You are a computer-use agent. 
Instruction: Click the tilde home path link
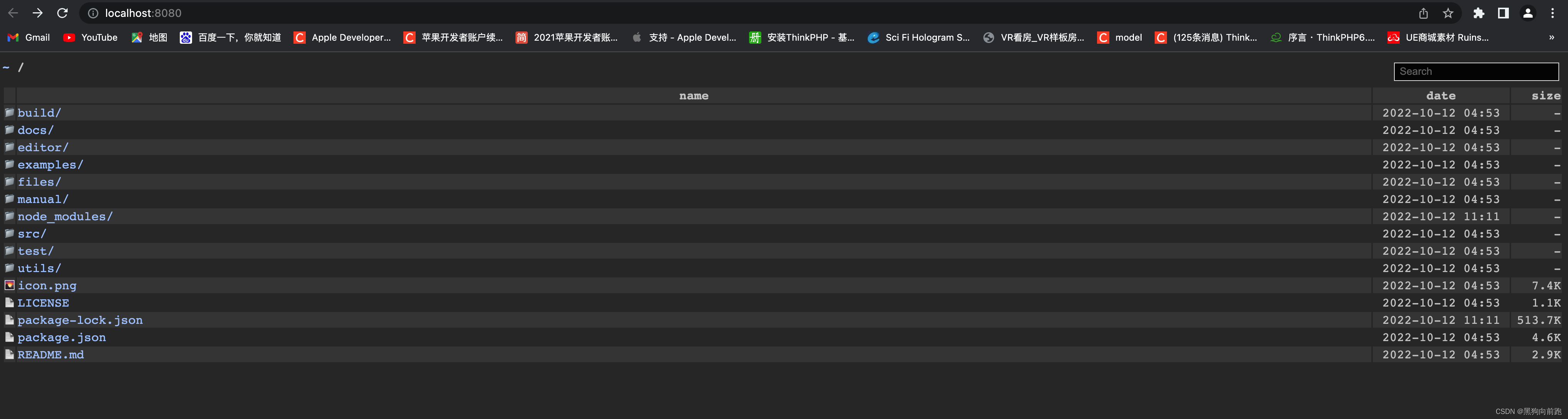pos(6,68)
